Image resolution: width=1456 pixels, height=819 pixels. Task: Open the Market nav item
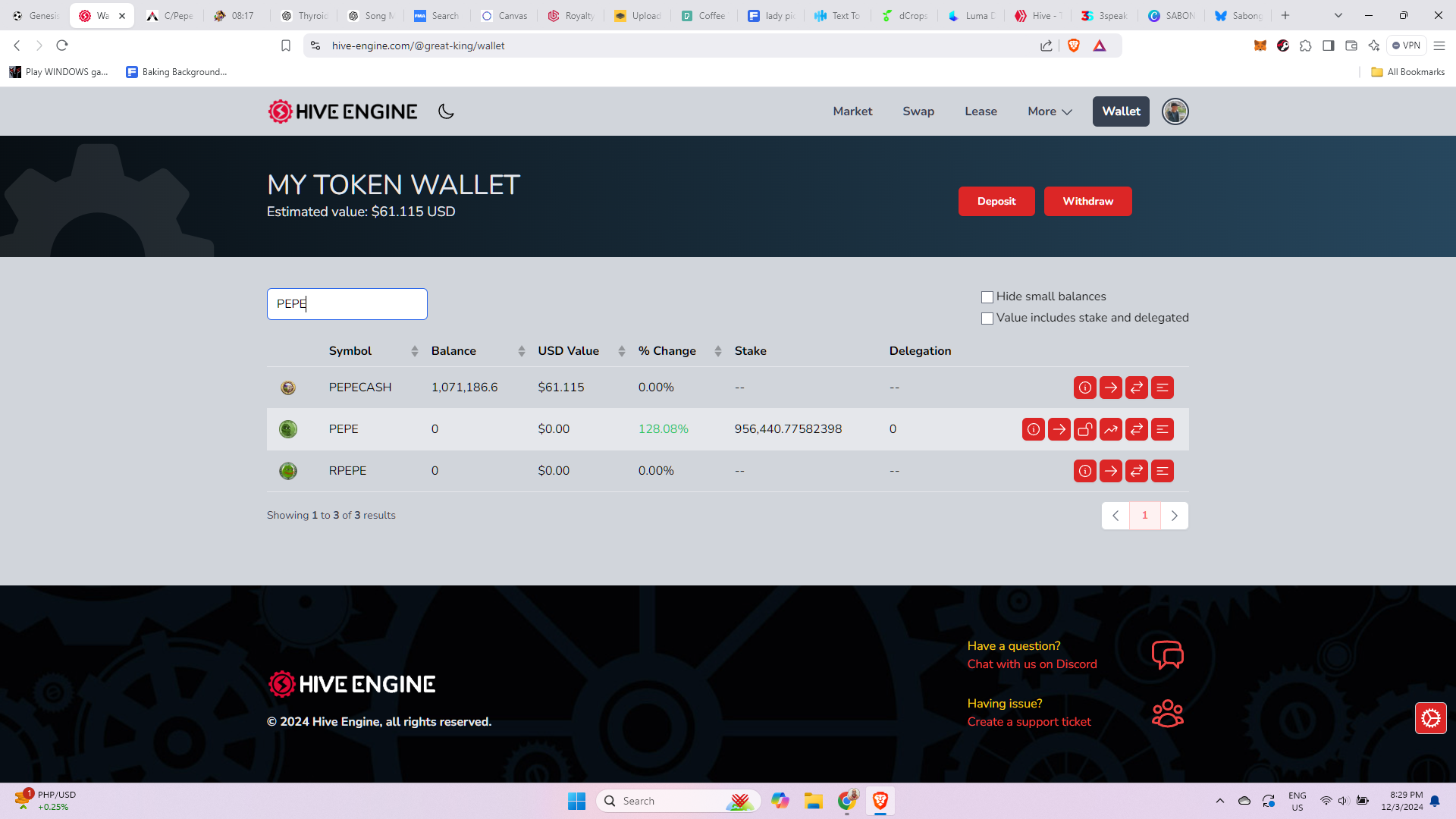tap(852, 111)
